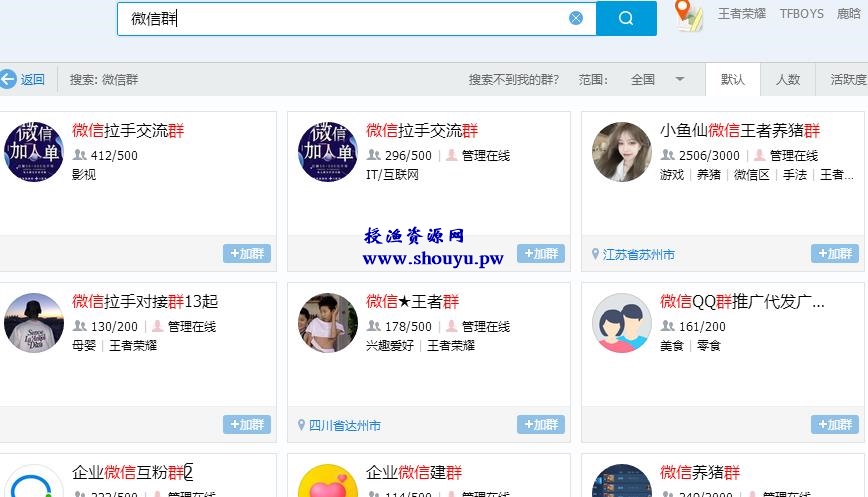Click the 零食 tag
Screen dimensions: 868x497
point(709,345)
